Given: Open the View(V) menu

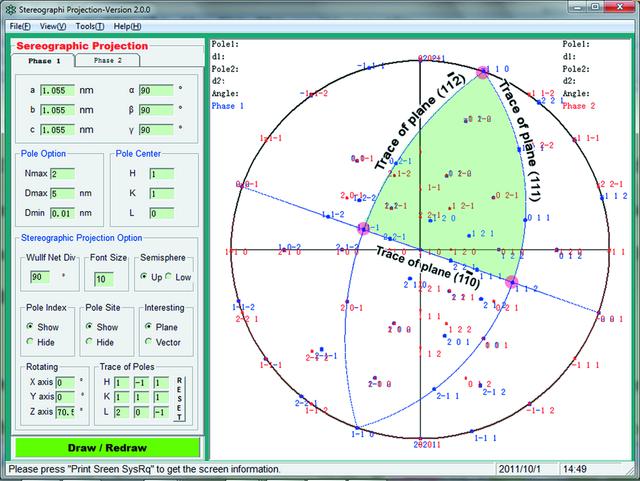Looking at the screenshot, I should [53, 26].
